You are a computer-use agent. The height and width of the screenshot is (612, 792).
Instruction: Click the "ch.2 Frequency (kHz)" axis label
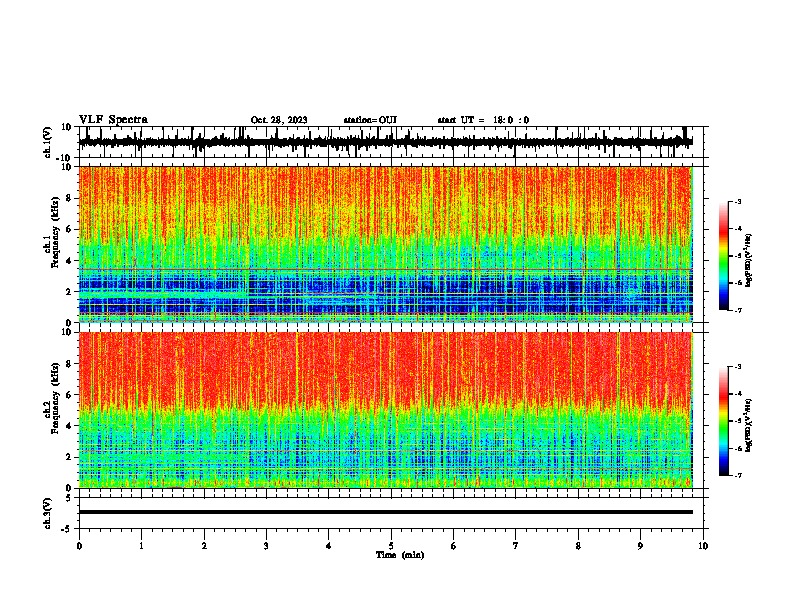pos(51,398)
